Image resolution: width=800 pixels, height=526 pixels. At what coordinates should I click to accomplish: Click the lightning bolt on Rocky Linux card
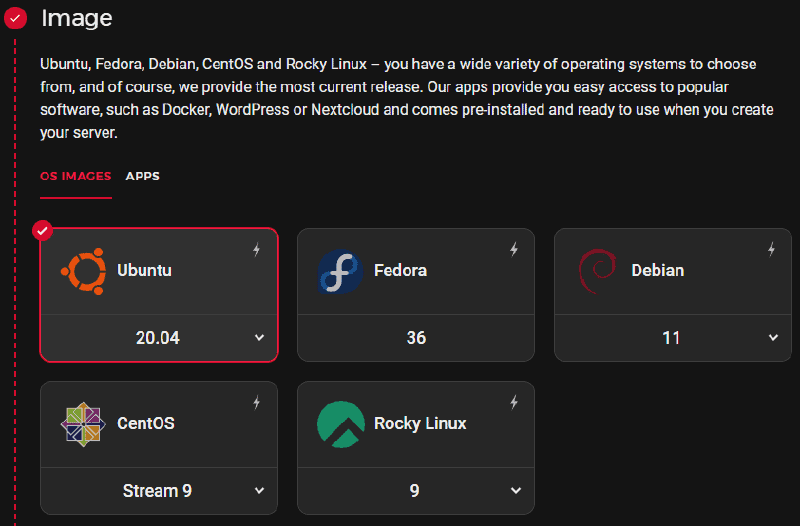coord(514,403)
